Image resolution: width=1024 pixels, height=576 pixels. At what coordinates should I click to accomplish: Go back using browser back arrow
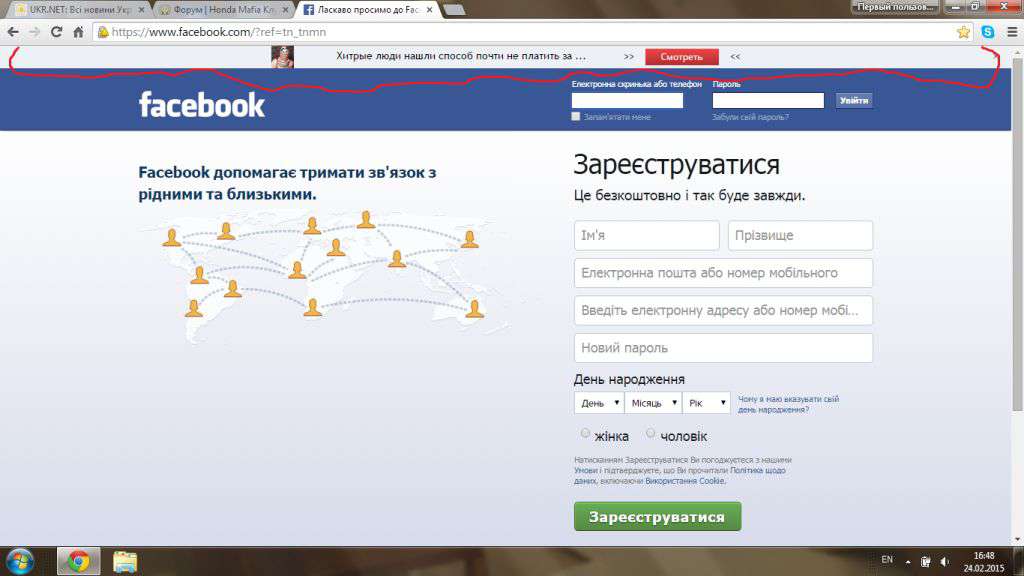(13, 32)
